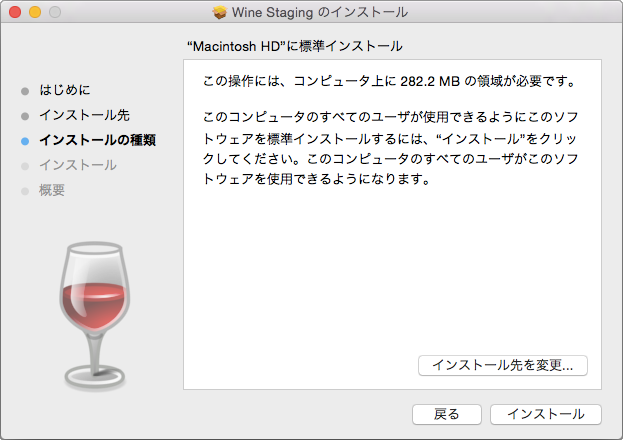
Task: Click the paragraph starting このコンピュータのすべてのユーザ
Action: [390, 148]
